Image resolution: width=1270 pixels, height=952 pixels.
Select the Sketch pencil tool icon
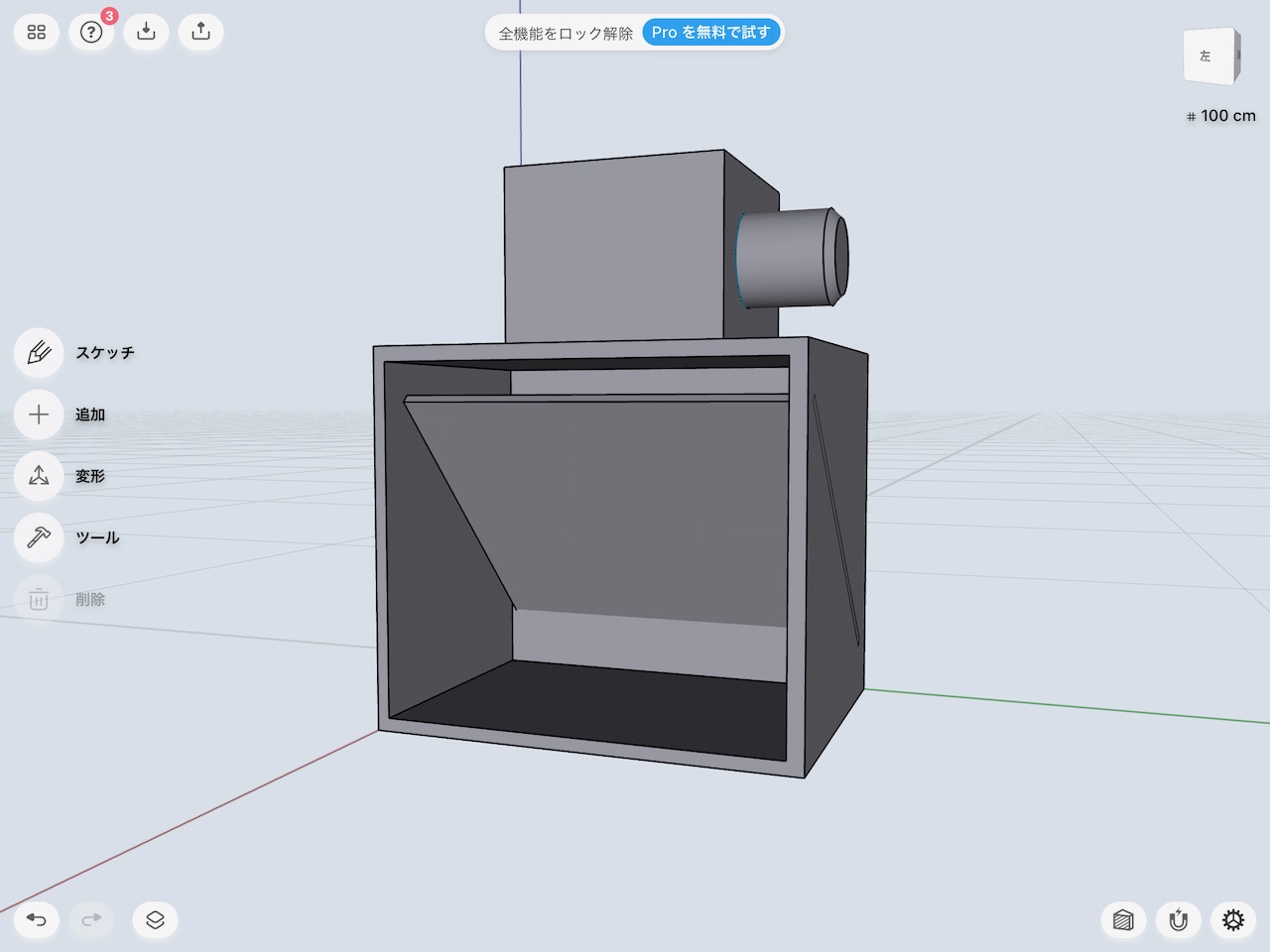[x=39, y=353]
